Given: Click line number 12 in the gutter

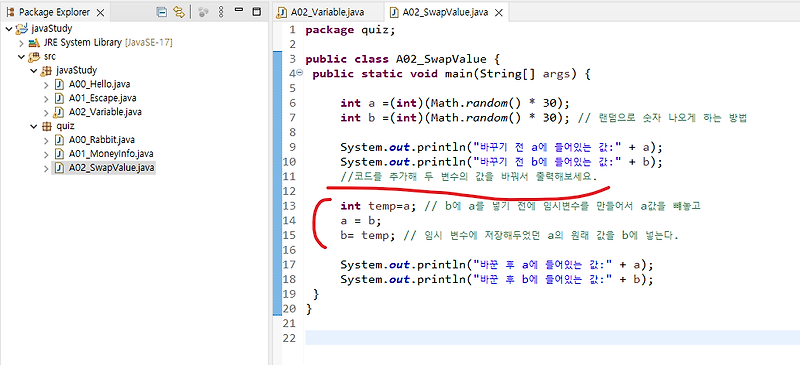Looking at the screenshot, I should pyautogui.click(x=289, y=191).
